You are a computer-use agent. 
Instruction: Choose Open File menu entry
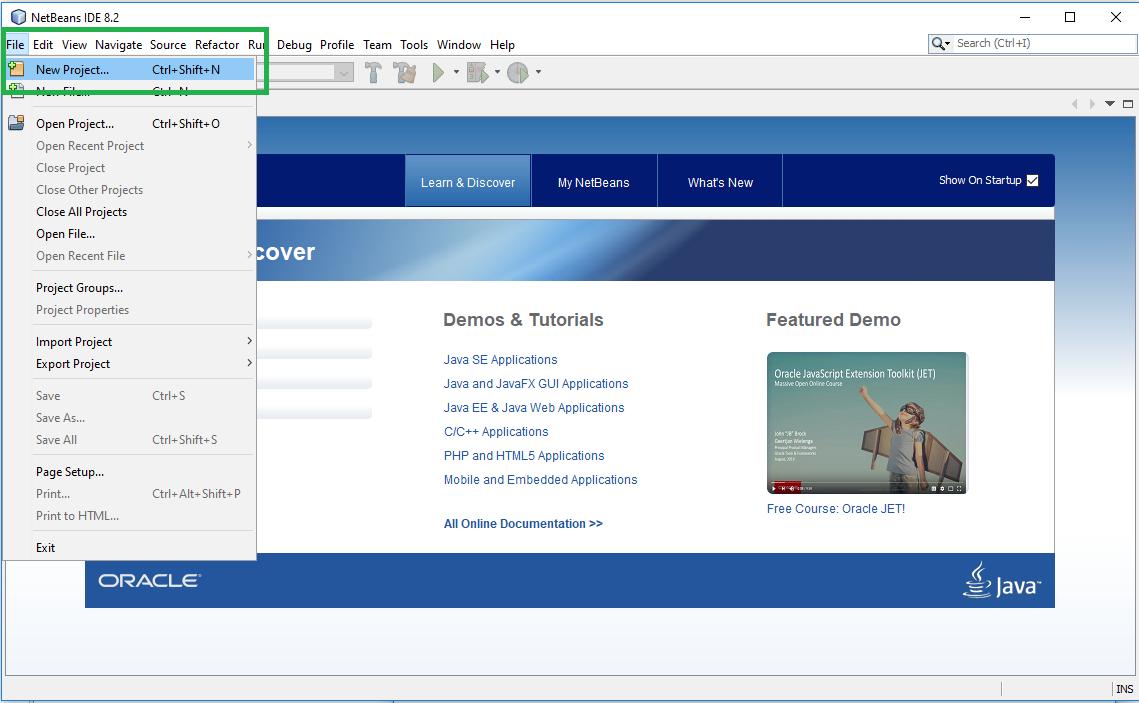tap(129, 233)
